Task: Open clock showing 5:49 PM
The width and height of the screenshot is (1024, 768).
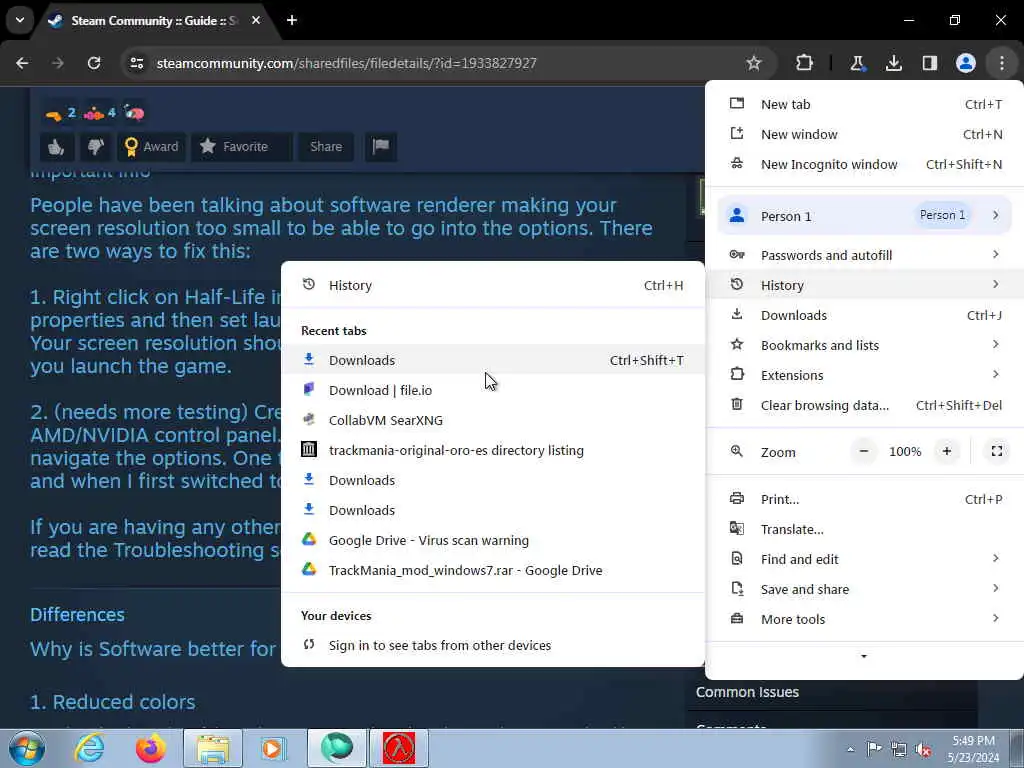Action: (974, 749)
